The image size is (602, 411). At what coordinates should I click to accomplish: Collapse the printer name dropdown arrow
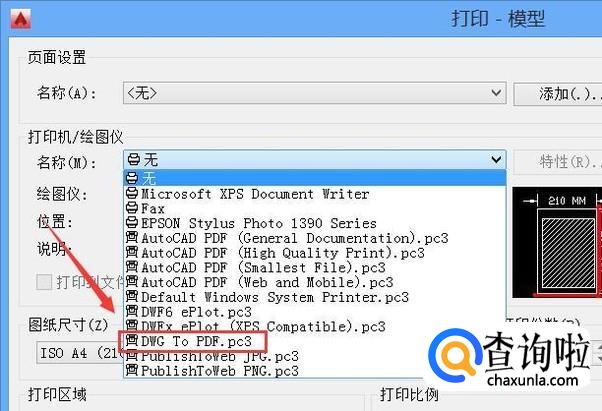[x=496, y=159]
